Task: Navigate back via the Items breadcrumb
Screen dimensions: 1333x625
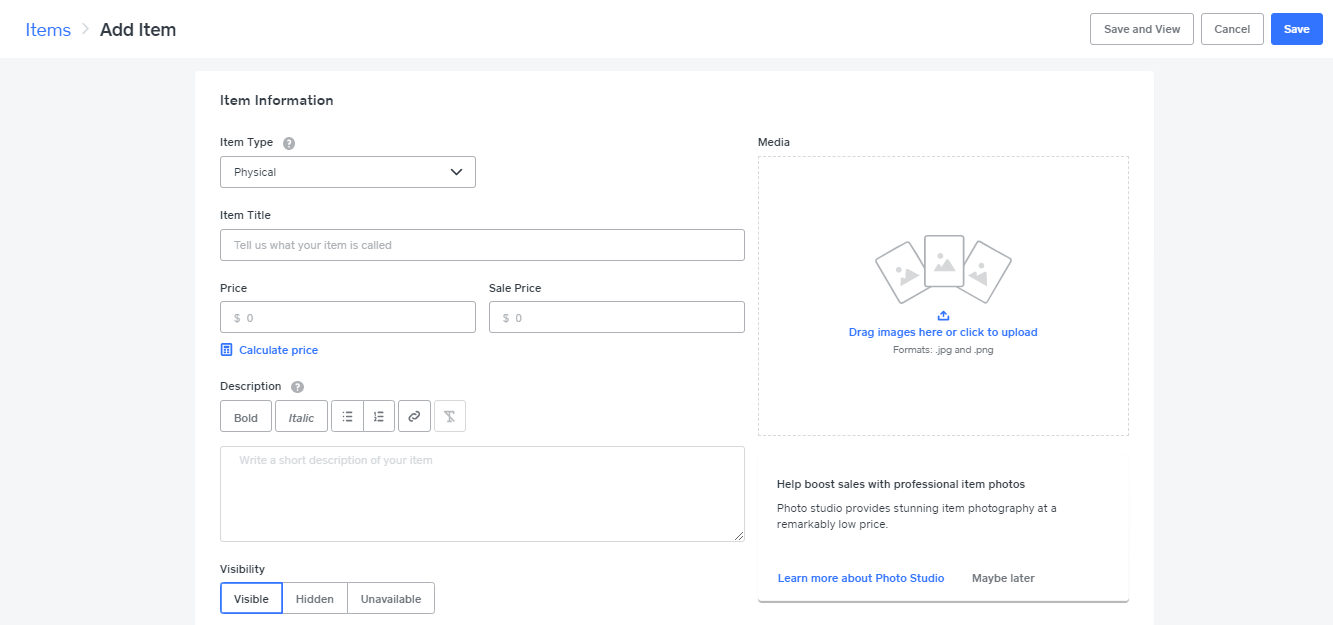Action: tap(48, 29)
